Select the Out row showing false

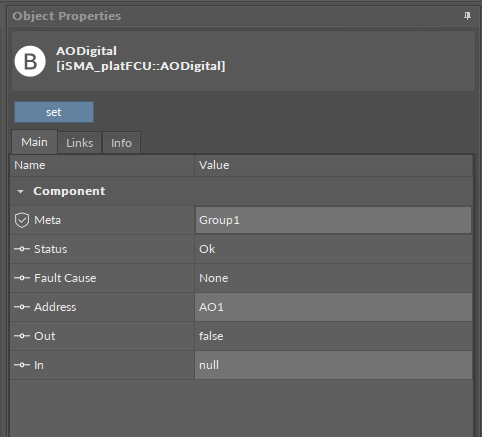click(241, 336)
